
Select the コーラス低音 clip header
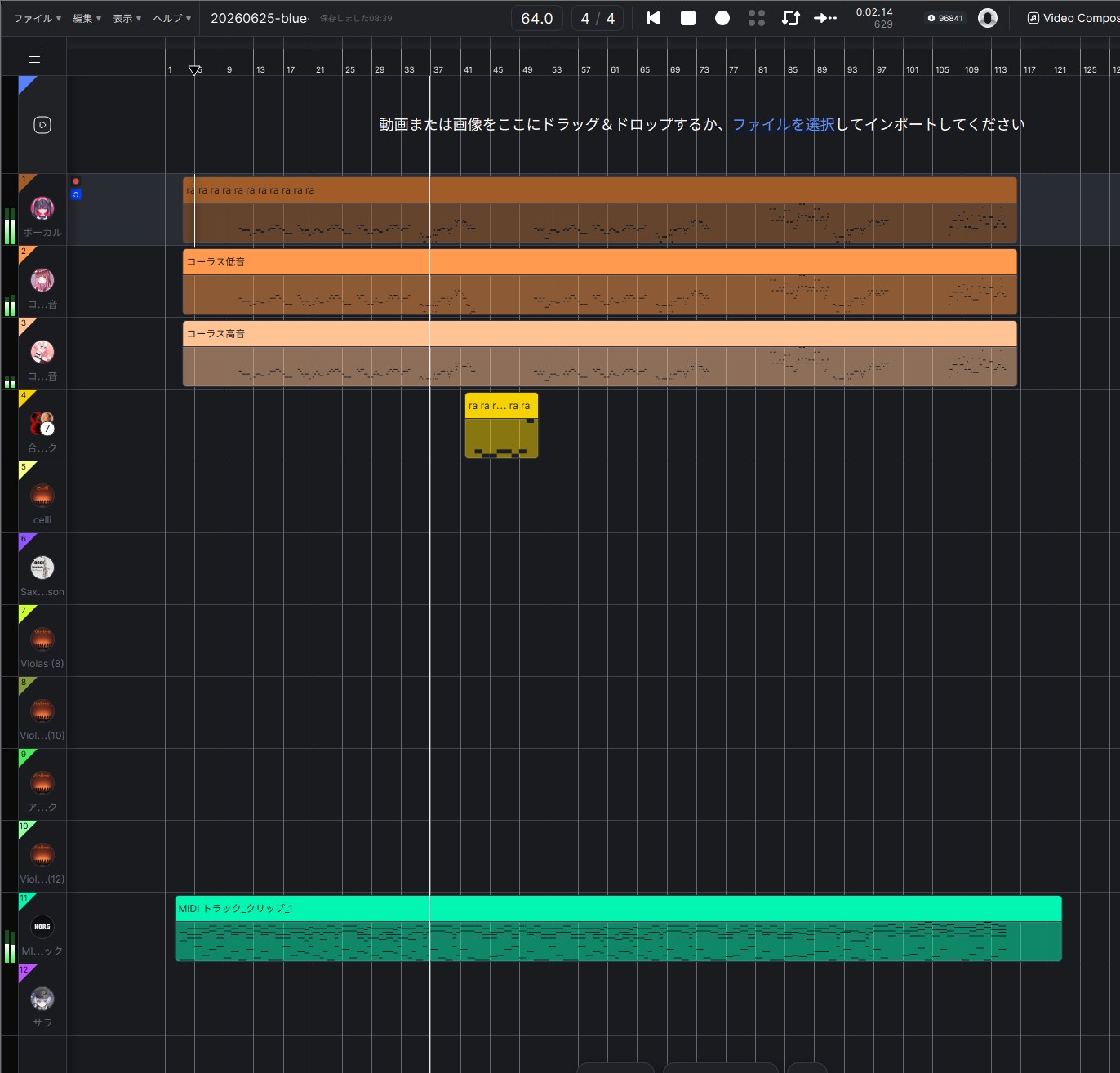point(600,262)
